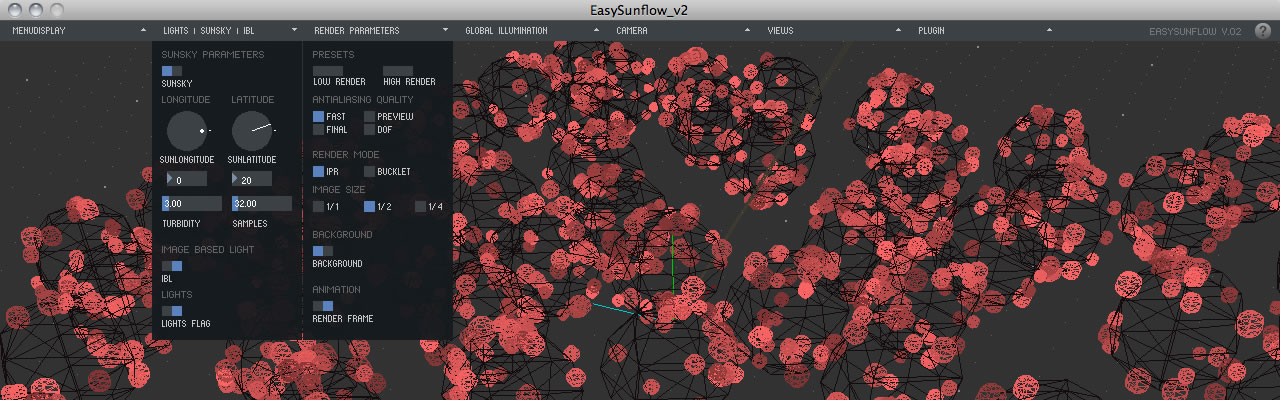The height and width of the screenshot is (400, 1280).
Task: Select Fast antialiasing quality
Action: [318, 117]
